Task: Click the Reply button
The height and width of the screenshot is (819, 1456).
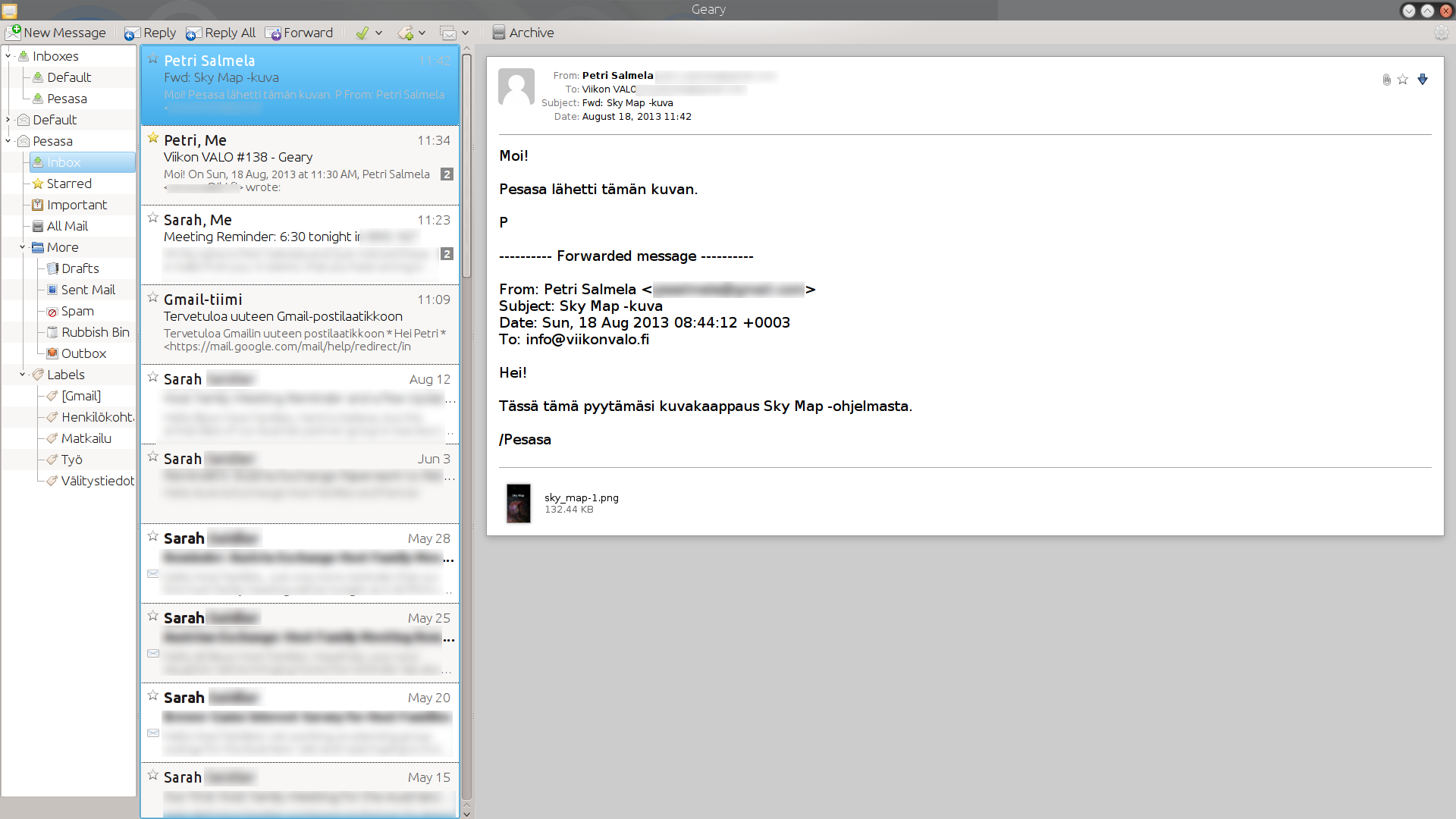Action: point(150,33)
